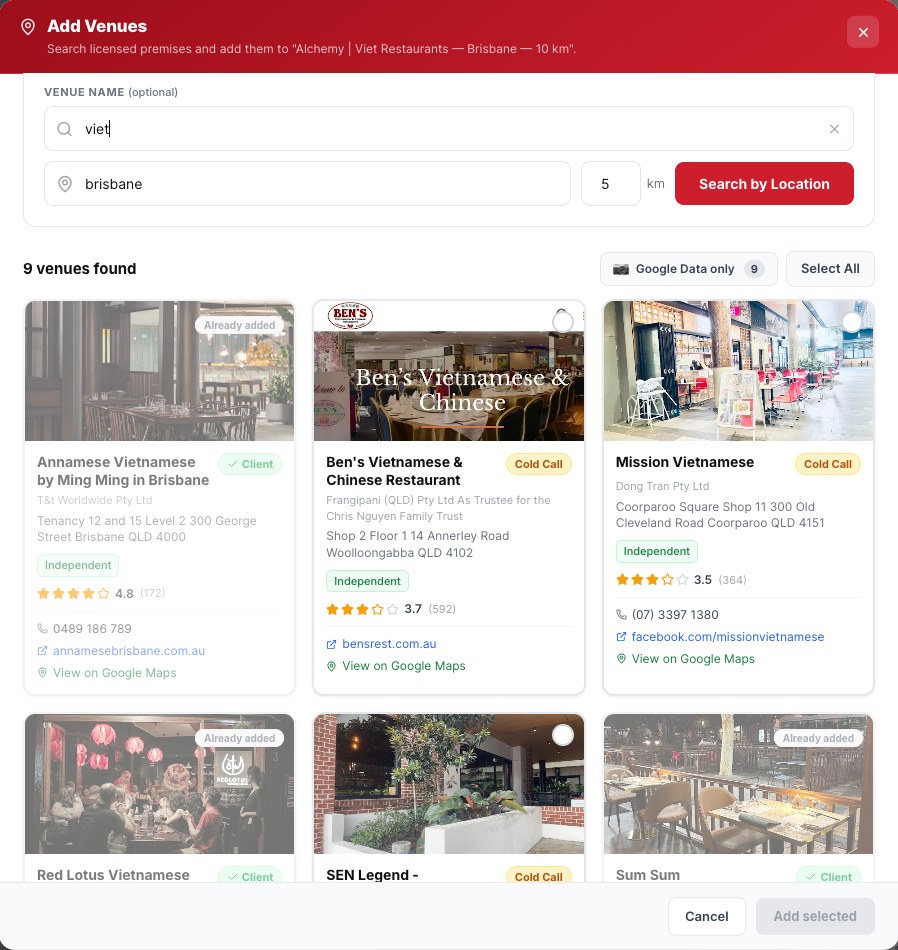Open View on Google Maps for Mission Vietnamese
Viewport: 898px width, 950px height.
click(x=693, y=659)
